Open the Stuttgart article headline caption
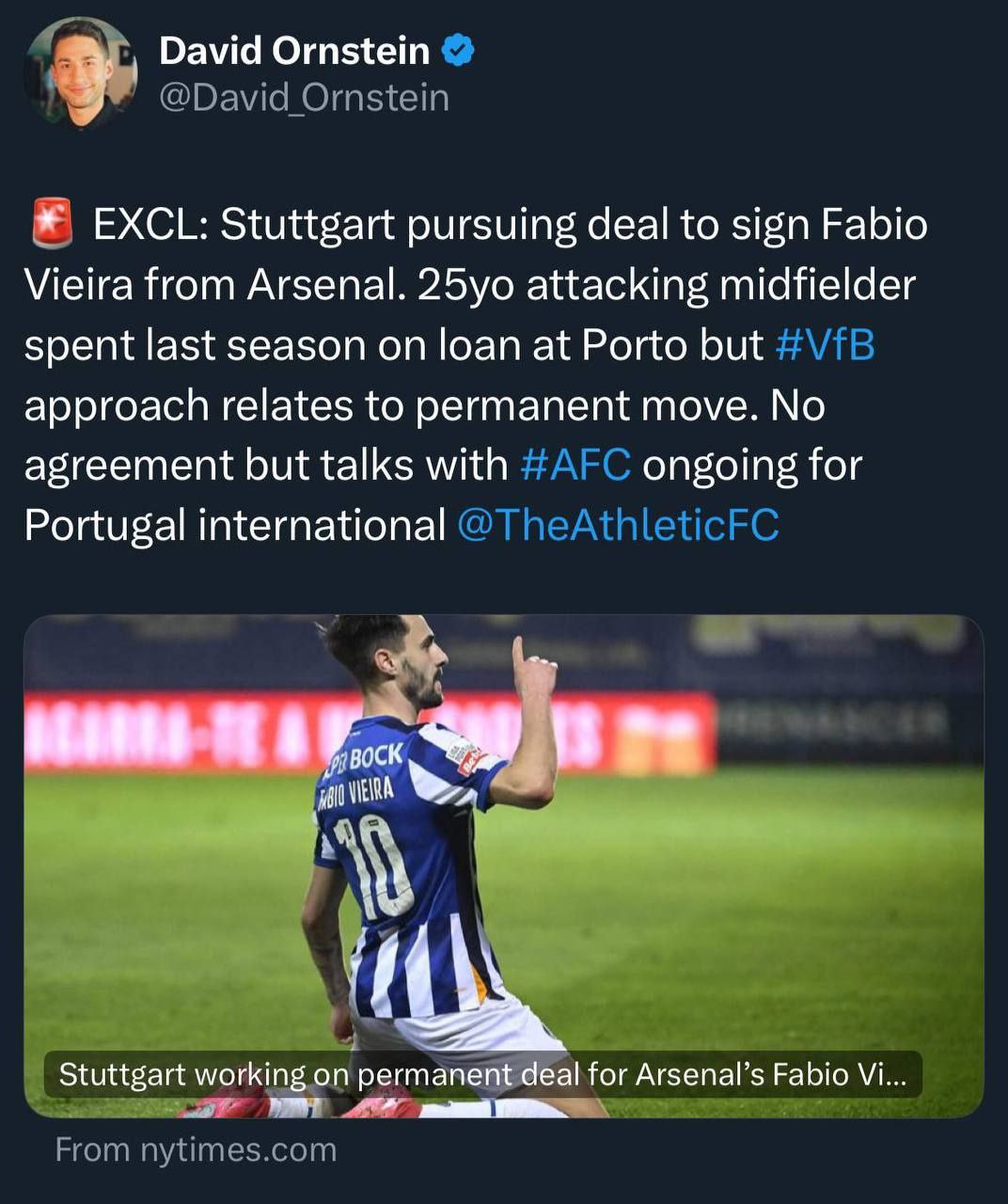 482,1074
